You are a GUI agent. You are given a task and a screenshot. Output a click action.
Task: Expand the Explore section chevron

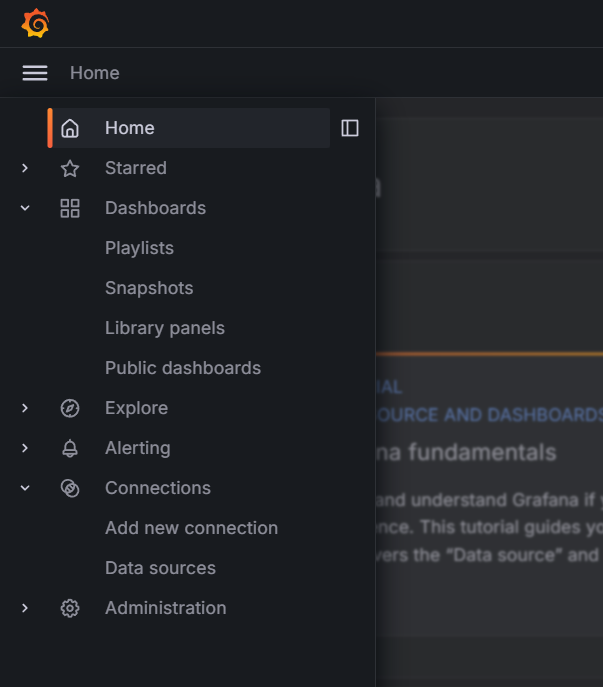(x=25, y=408)
